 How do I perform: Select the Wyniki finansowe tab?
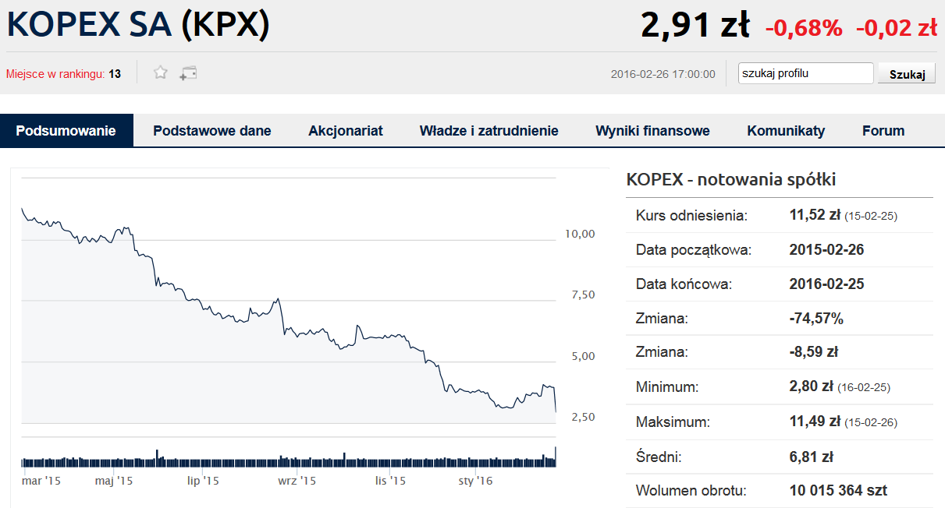coord(652,131)
